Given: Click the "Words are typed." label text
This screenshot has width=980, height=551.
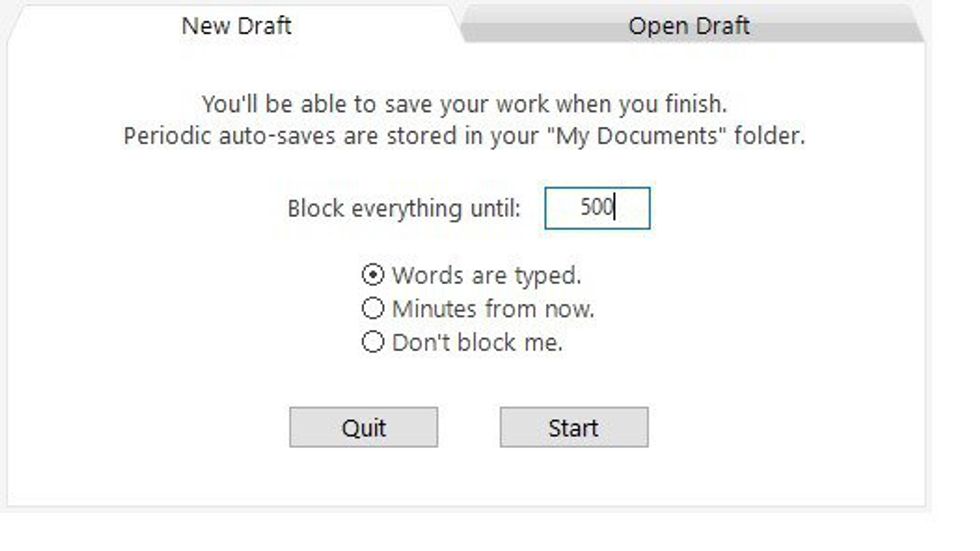Looking at the screenshot, I should 486,275.
